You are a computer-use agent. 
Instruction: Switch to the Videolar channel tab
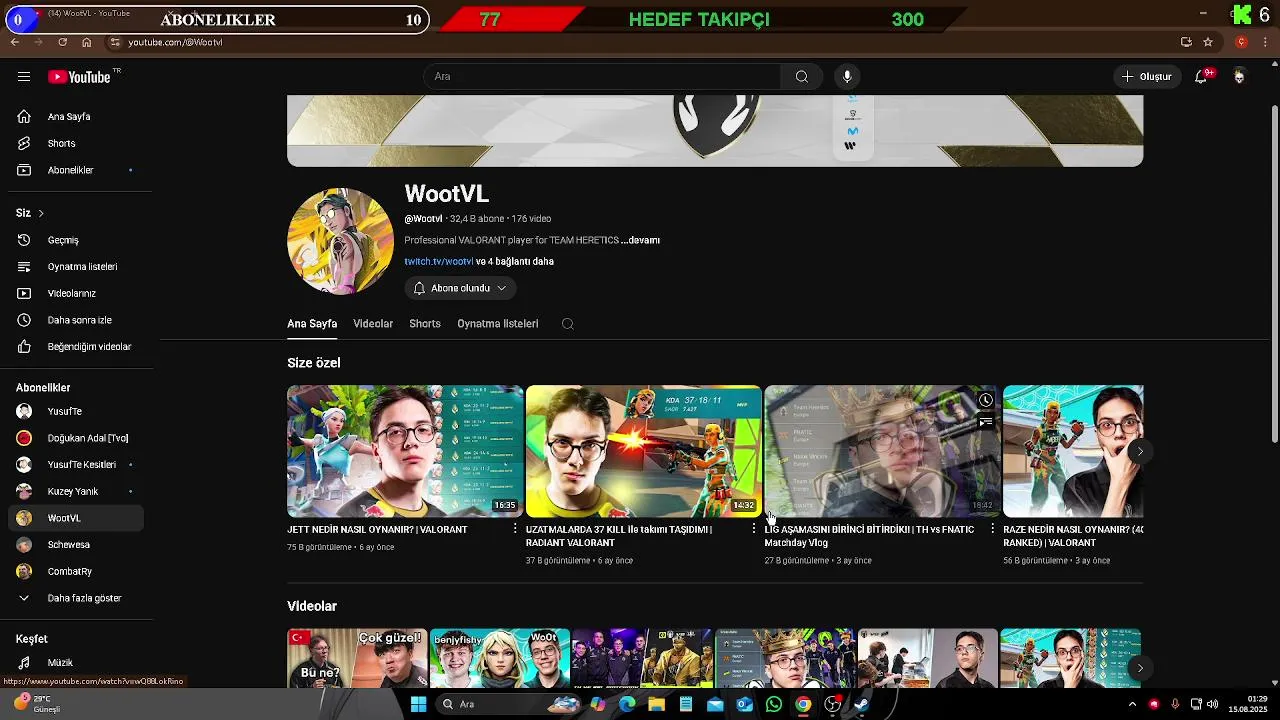(x=373, y=324)
